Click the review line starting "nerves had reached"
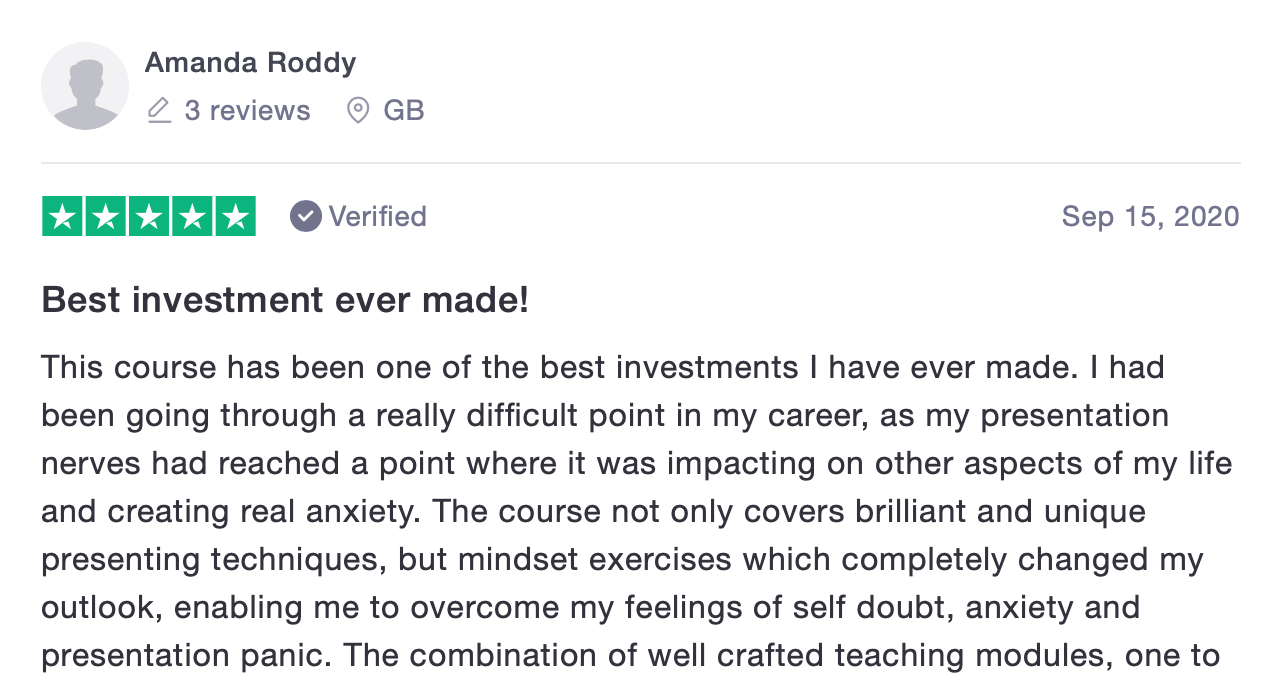The width and height of the screenshot is (1272, 682). coord(636,463)
